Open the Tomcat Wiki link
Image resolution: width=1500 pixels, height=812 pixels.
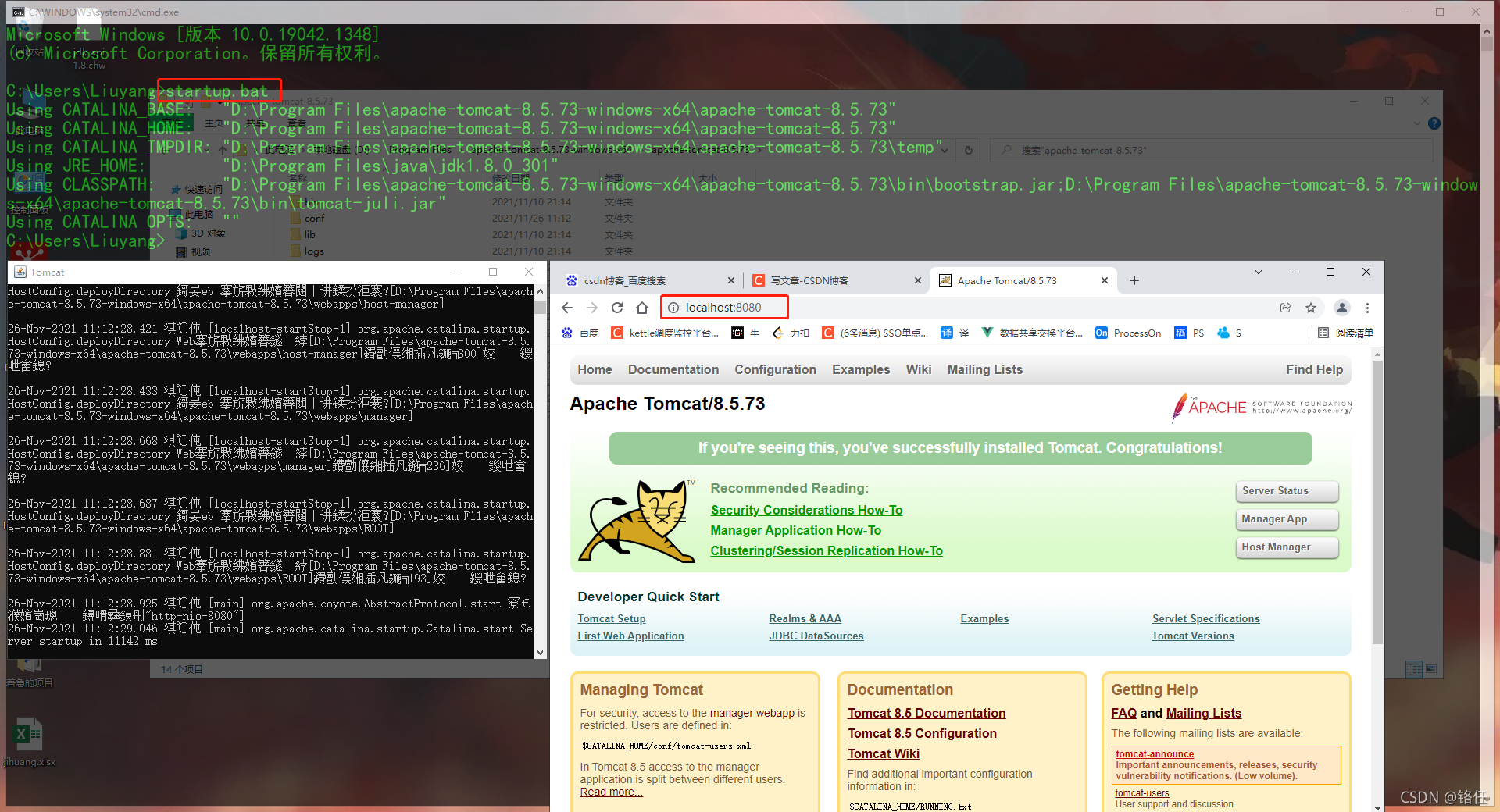[884, 753]
